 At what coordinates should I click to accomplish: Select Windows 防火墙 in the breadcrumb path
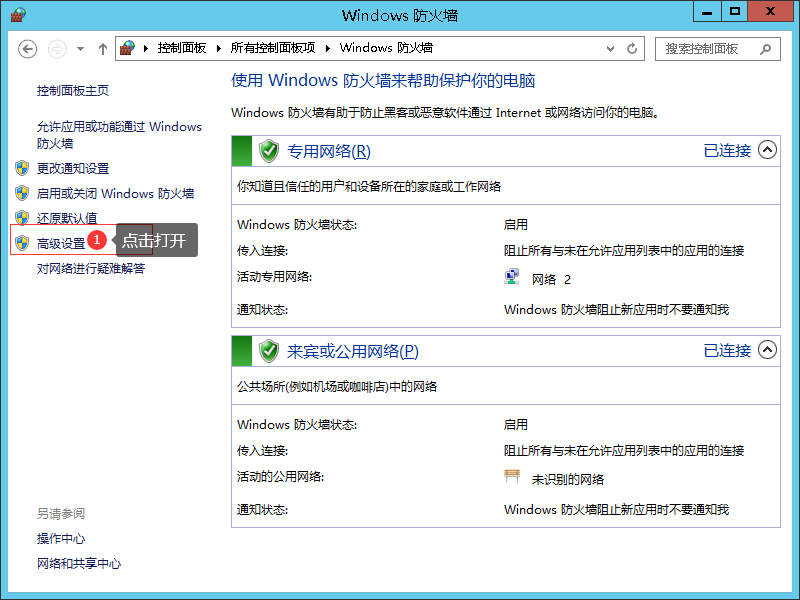tap(386, 48)
